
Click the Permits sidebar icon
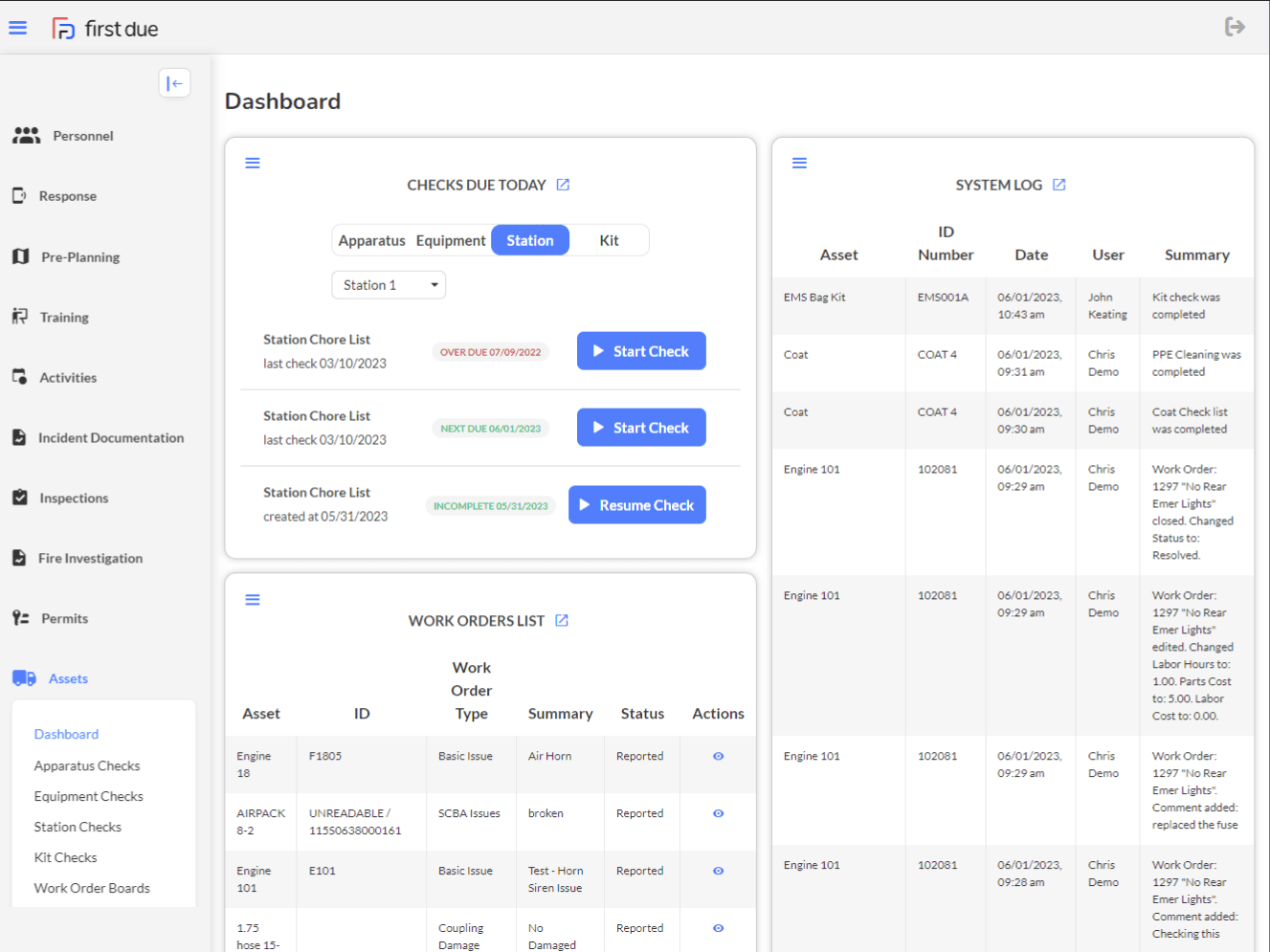(x=21, y=618)
